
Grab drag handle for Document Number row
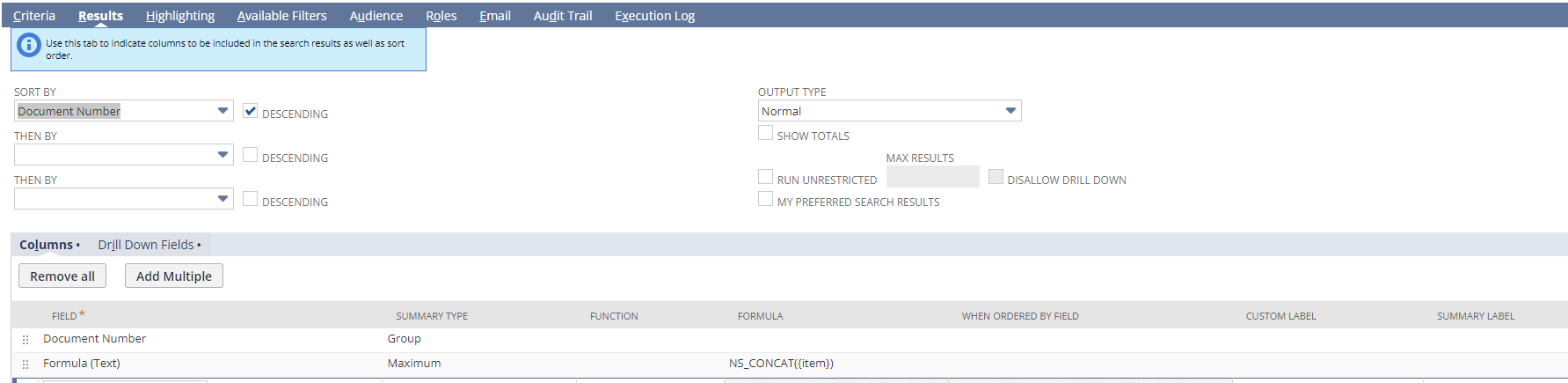tap(26, 339)
